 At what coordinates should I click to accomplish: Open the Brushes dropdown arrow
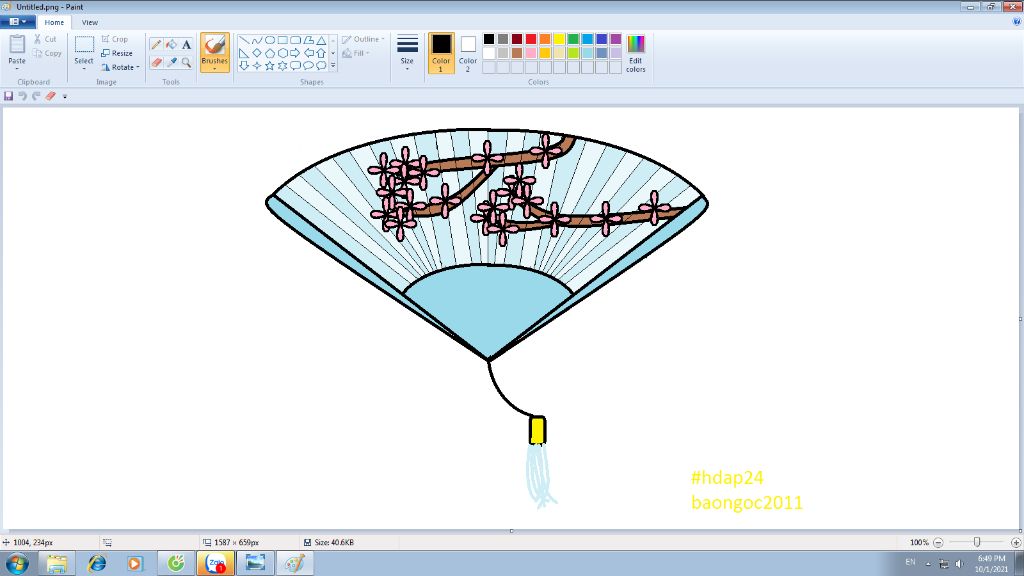pos(214,69)
